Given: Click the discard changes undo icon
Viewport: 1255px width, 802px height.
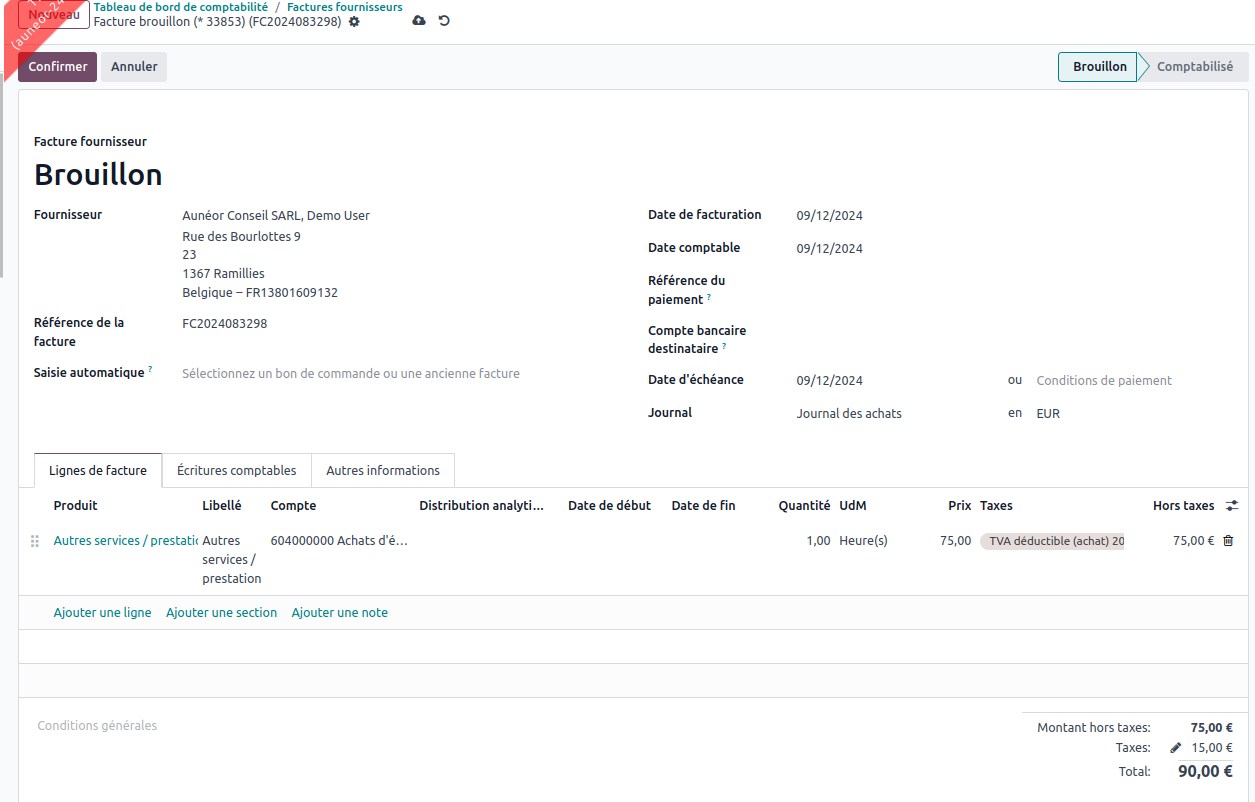Looking at the screenshot, I should 444,21.
